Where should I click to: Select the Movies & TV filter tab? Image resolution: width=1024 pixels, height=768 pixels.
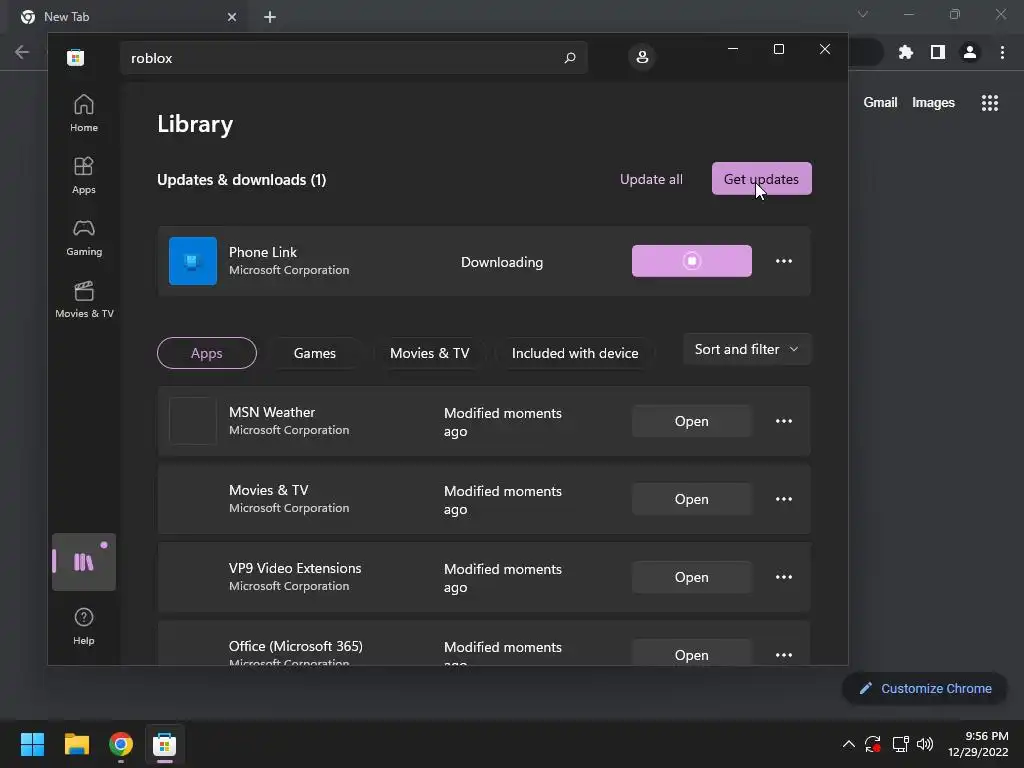429,353
